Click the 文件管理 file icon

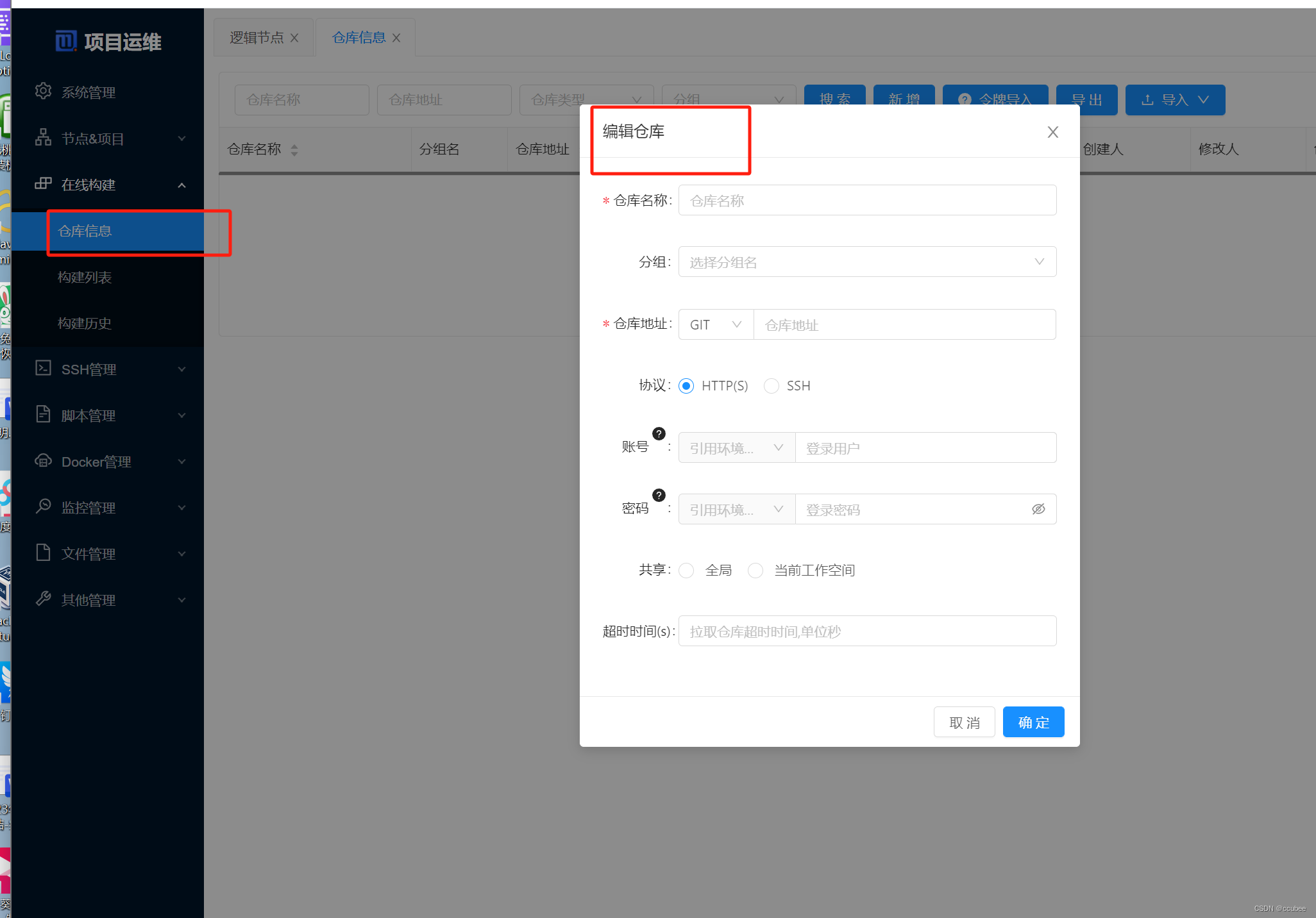point(43,553)
